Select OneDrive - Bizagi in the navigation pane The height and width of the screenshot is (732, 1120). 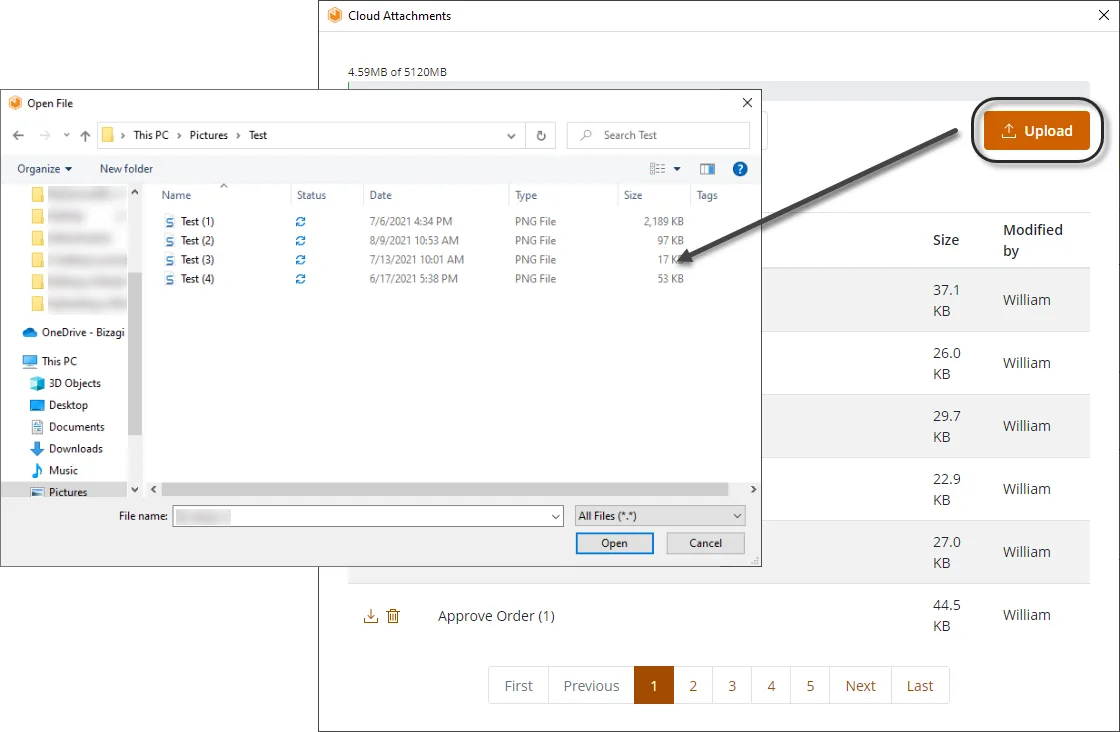[x=74, y=332]
